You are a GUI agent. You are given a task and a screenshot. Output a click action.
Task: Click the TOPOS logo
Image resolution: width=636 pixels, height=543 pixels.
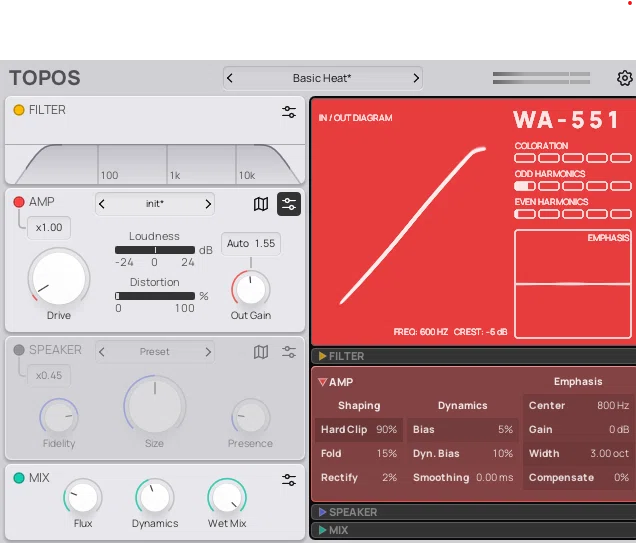[45, 78]
